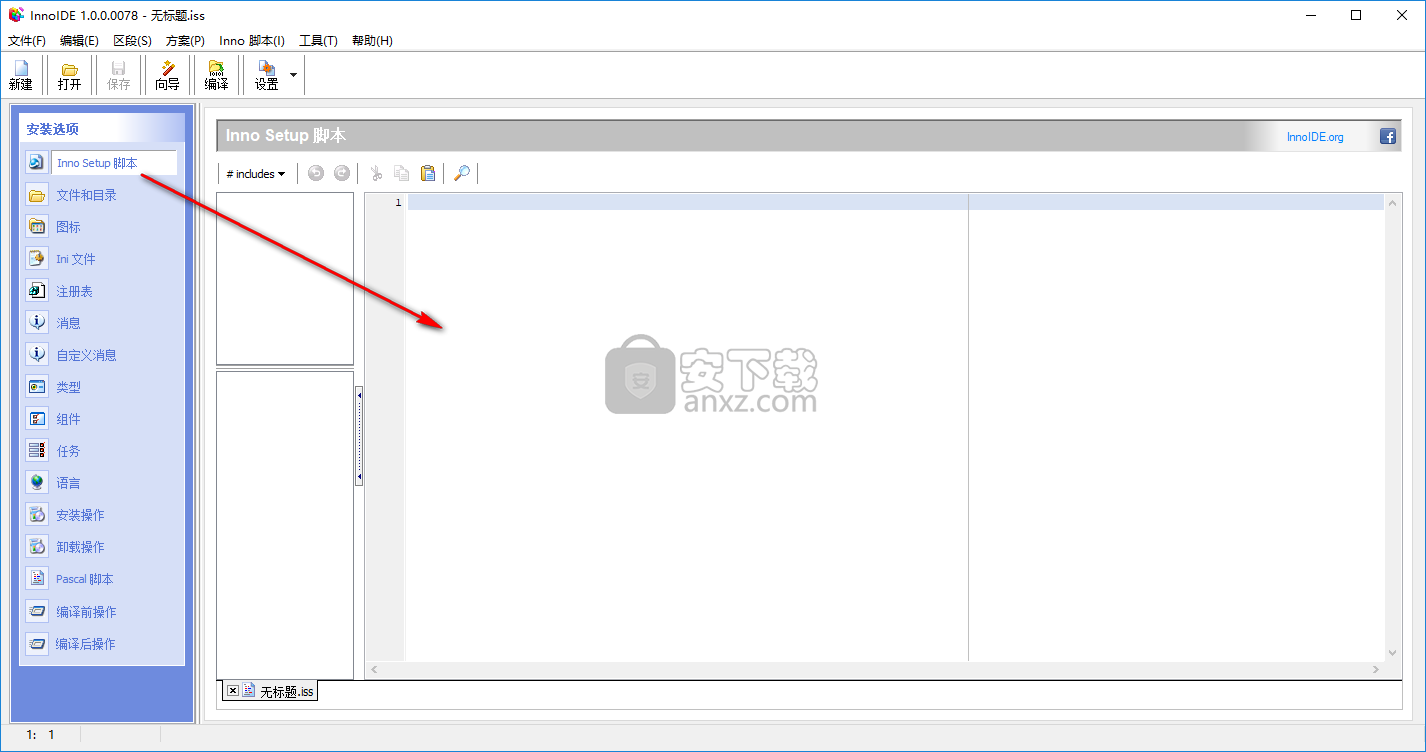Click line 1 in the code editor
The width and height of the screenshot is (1426, 752).
tap(895, 202)
